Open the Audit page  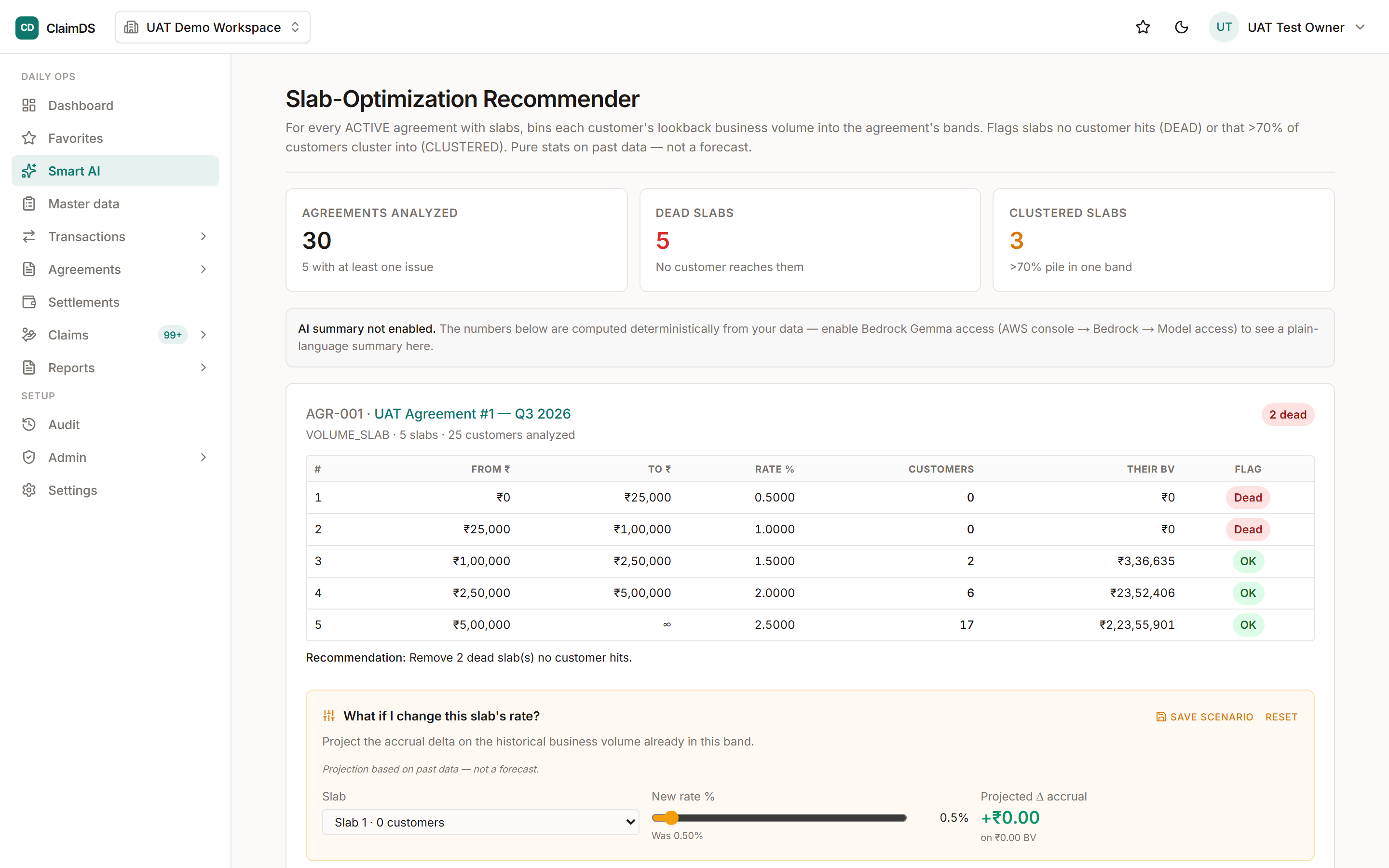click(115, 424)
